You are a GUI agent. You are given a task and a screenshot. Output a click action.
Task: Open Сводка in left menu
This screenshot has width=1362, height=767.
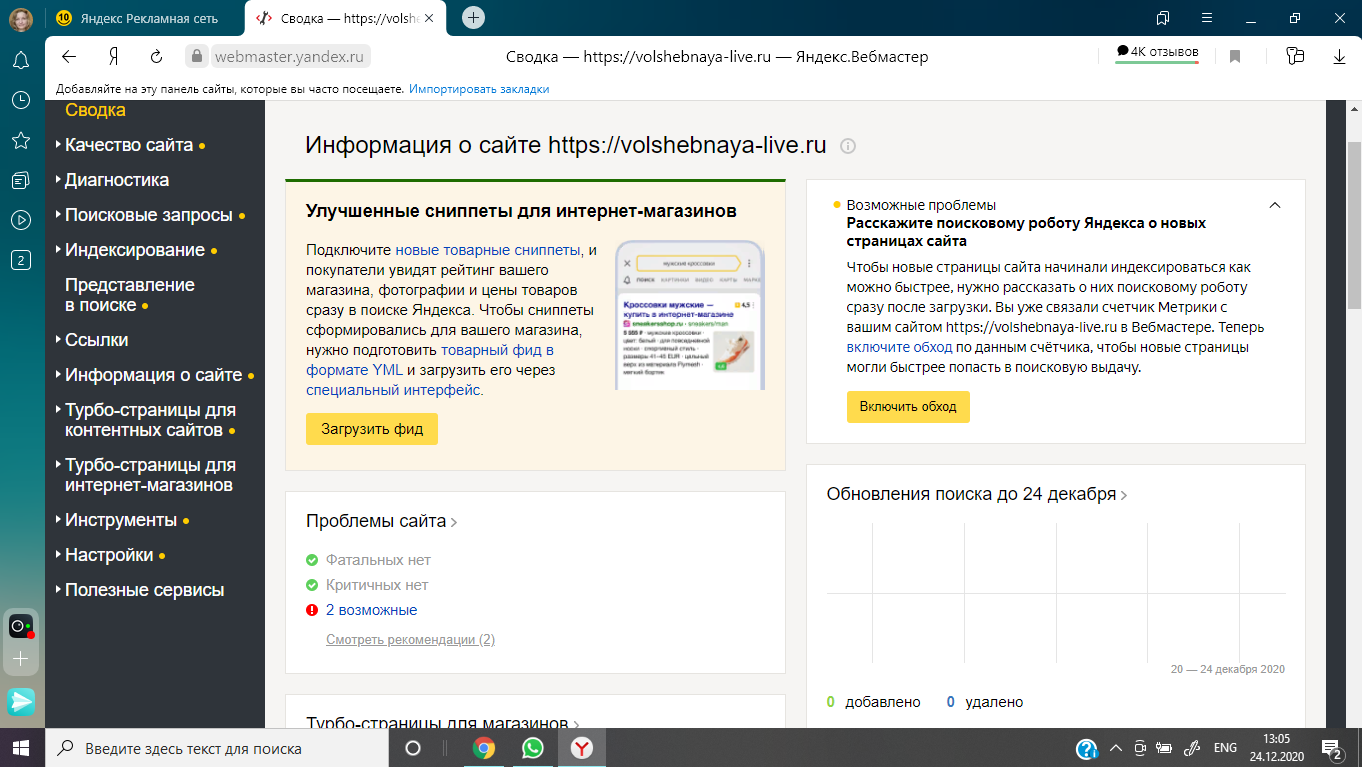(95, 110)
